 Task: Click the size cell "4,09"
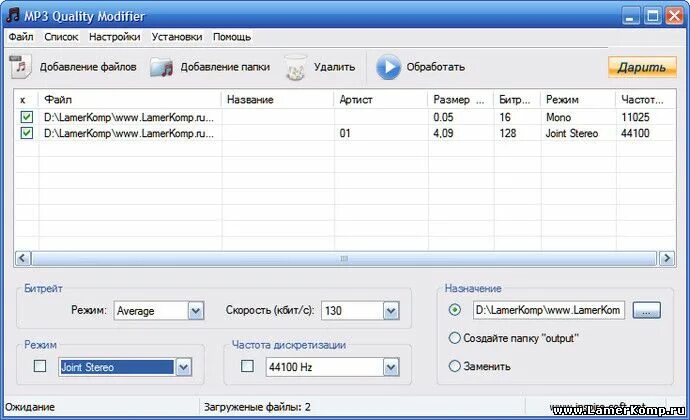443,133
